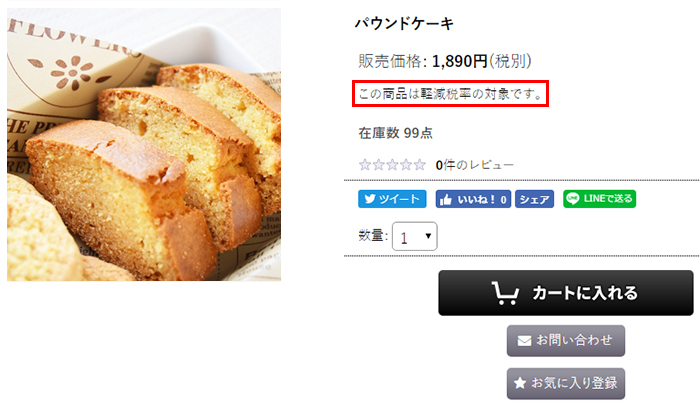Share via the シェア button
The height and width of the screenshot is (406, 700).
pyautogui.click(x=534, y=199)
